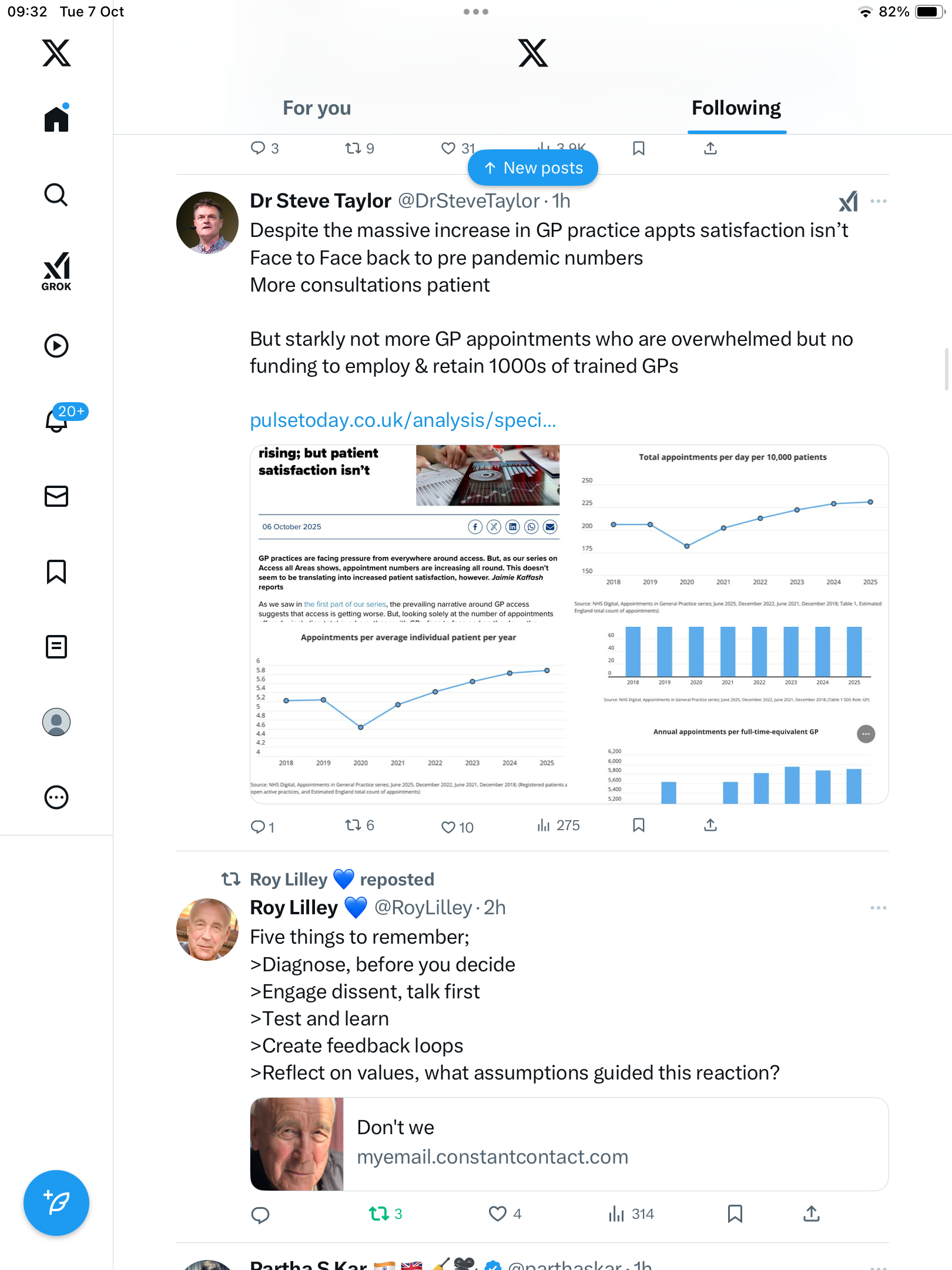952x1270 pixels.
Task: Open Notifications bell with 20+ badge
Action: tap(58, 420)
